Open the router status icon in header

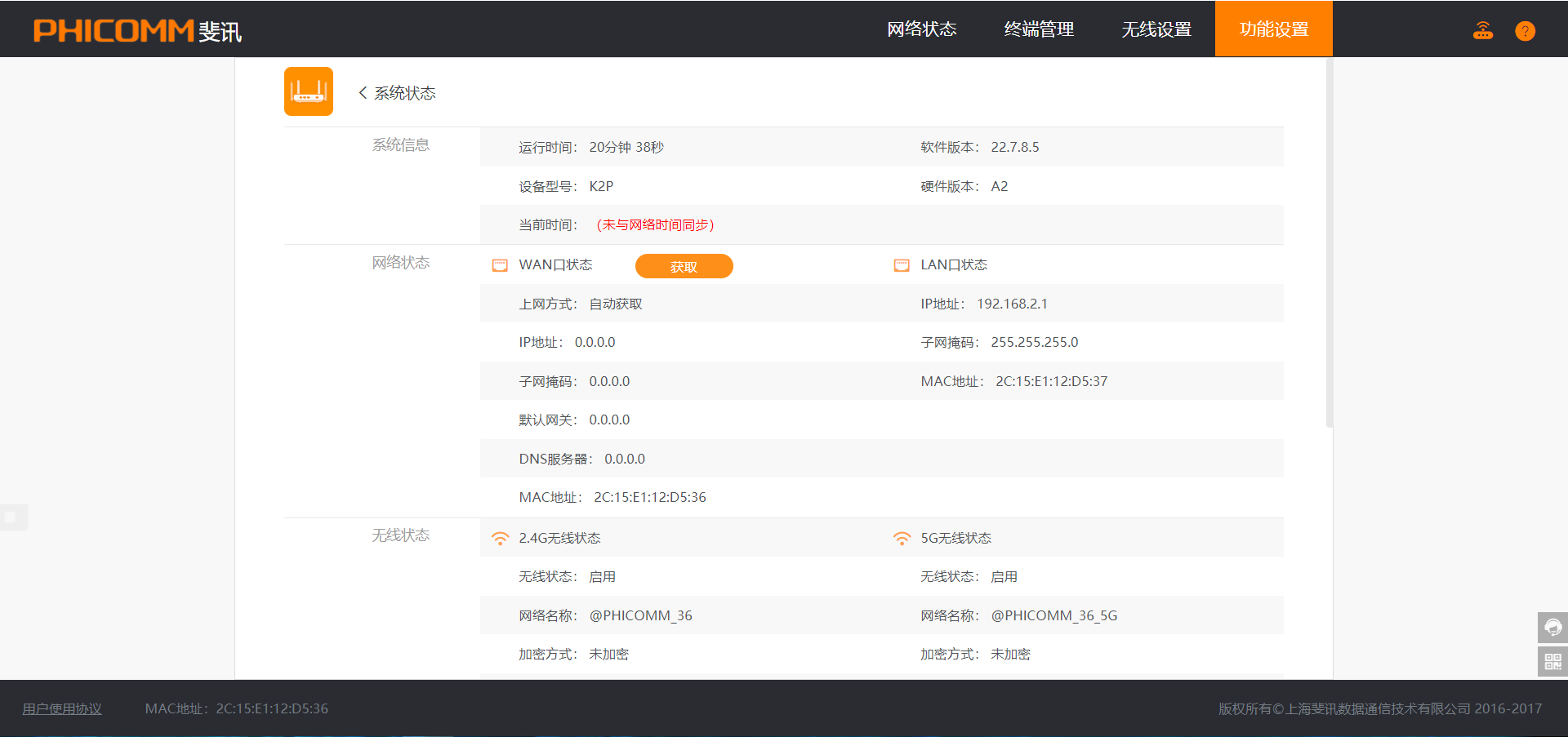click(x=1483, y=30)
